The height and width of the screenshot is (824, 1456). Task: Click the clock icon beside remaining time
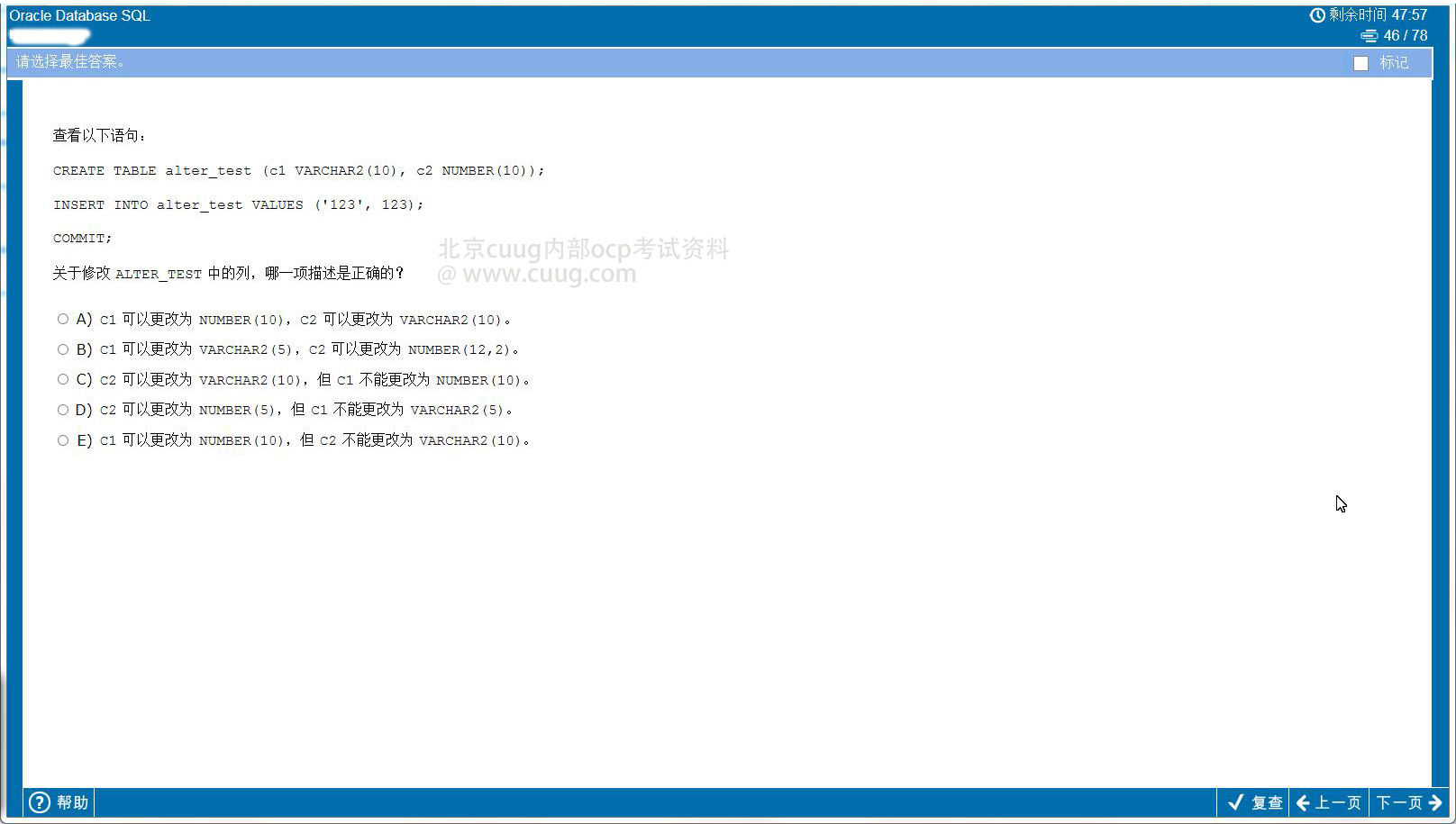pyautogui.click(x=1317, y=15)
